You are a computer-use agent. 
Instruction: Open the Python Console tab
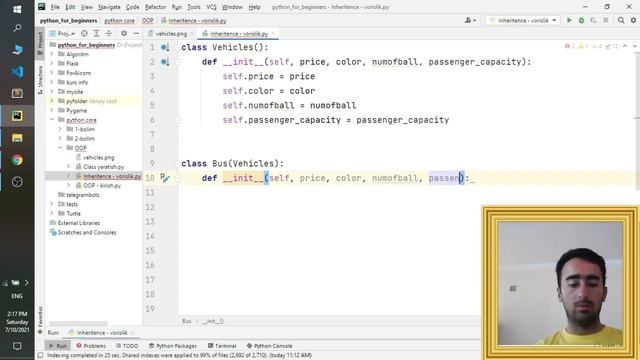(x=269, y=346)
